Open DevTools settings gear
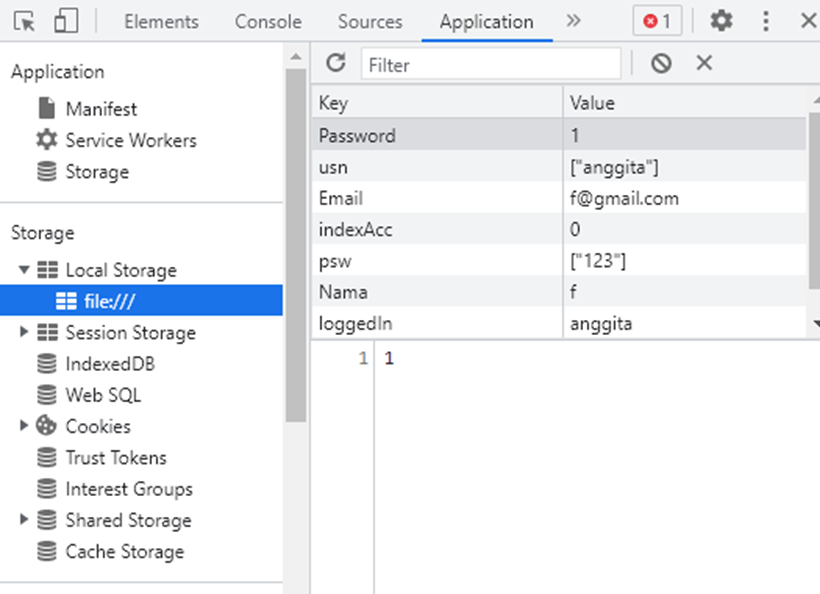The width and height of the screenshot is (820, 594). (x=722, y=21)
